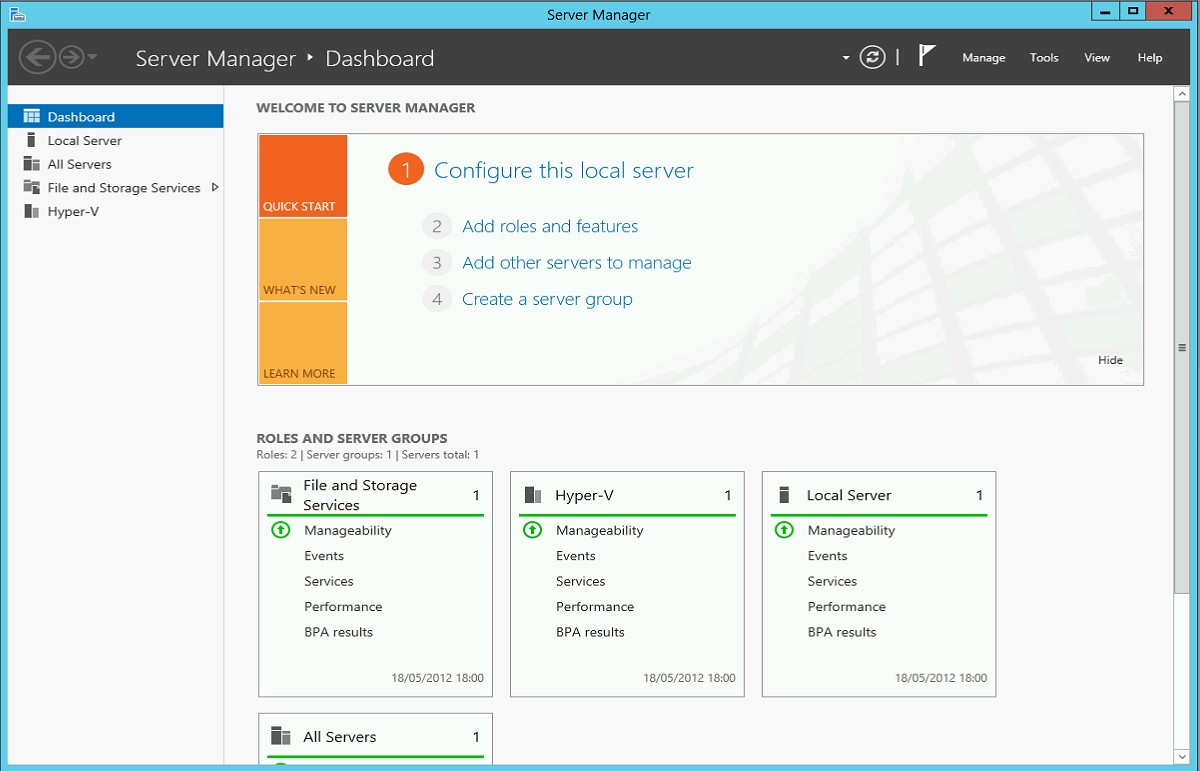Expand File and Storage Services arrow

click(x=215, y=187)
